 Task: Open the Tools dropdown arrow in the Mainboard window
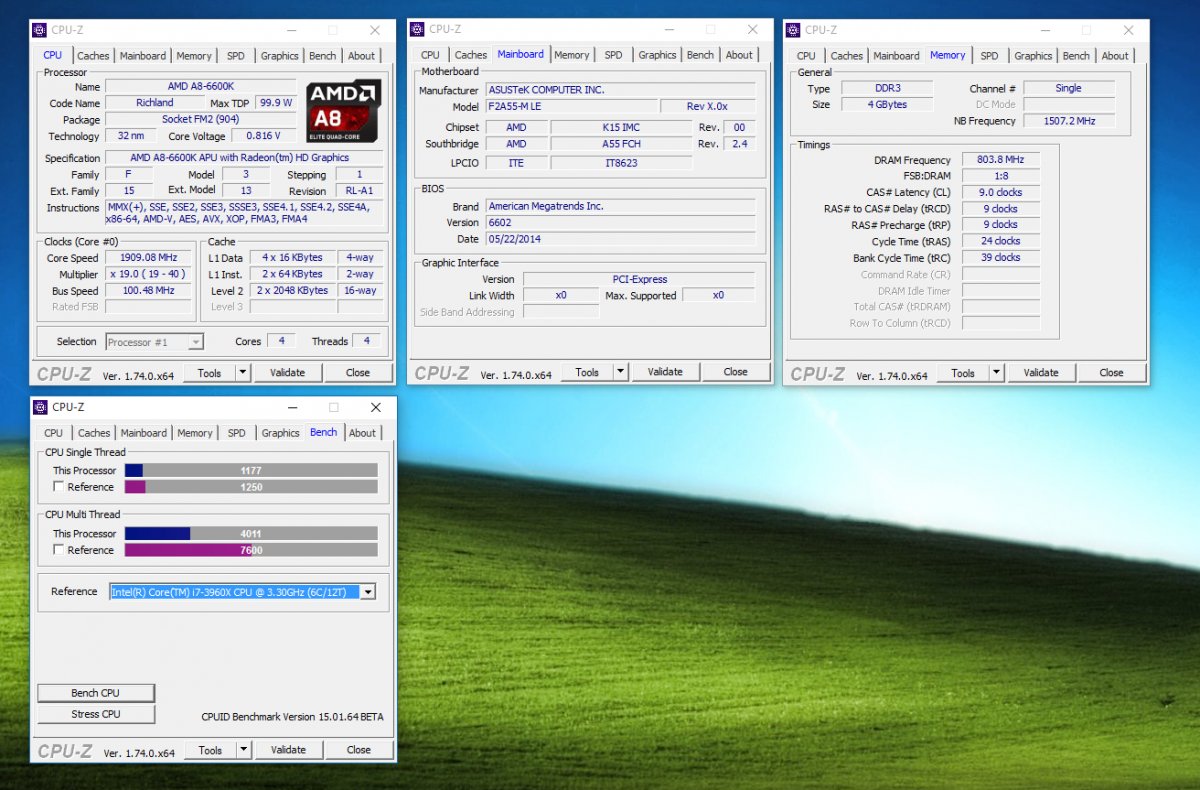click(620, 372)
